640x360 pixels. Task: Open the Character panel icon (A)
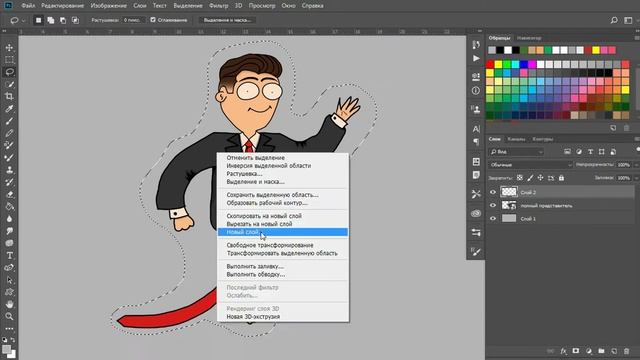point(476,129)
